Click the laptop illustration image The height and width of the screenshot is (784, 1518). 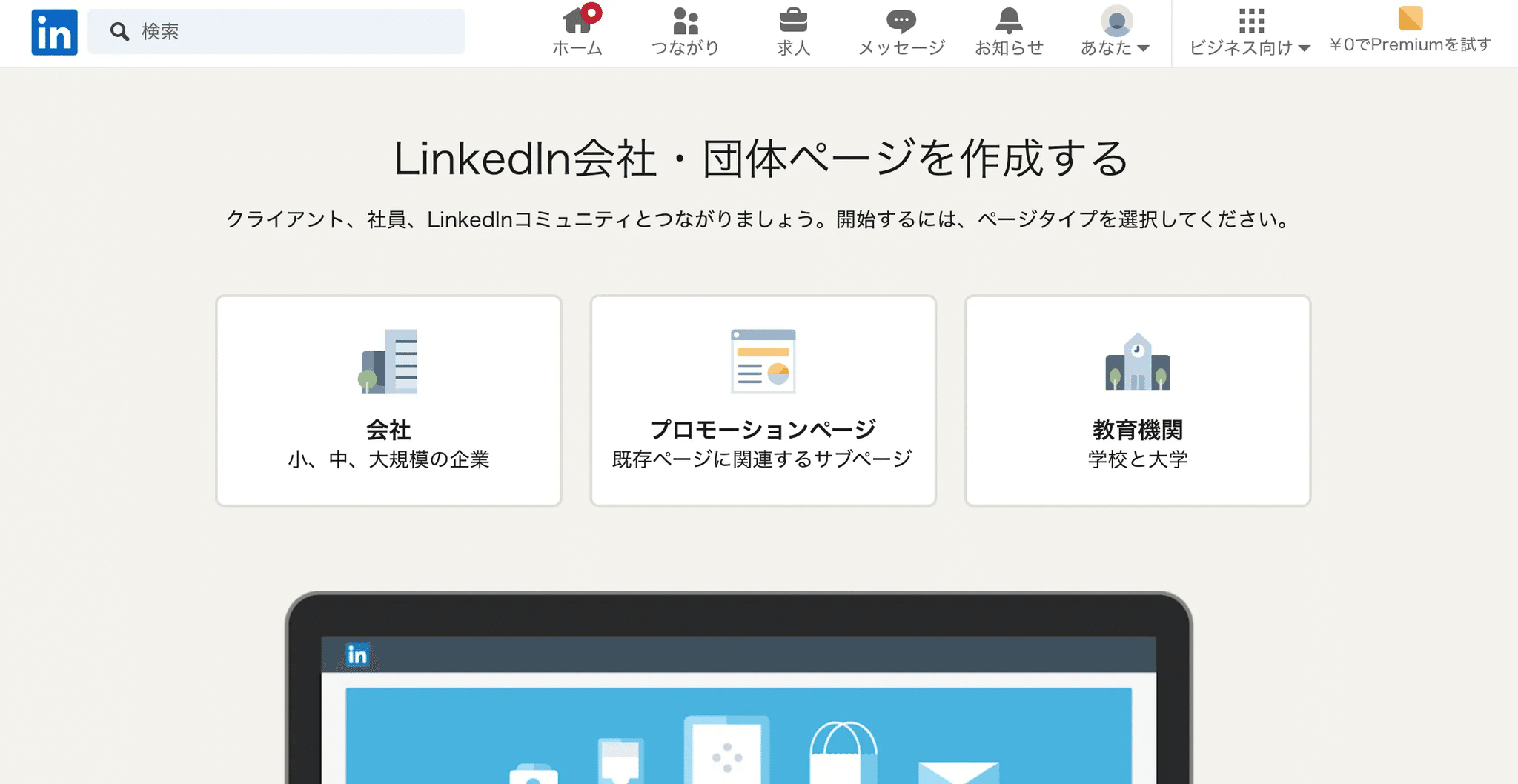click(x=738, y=687)
